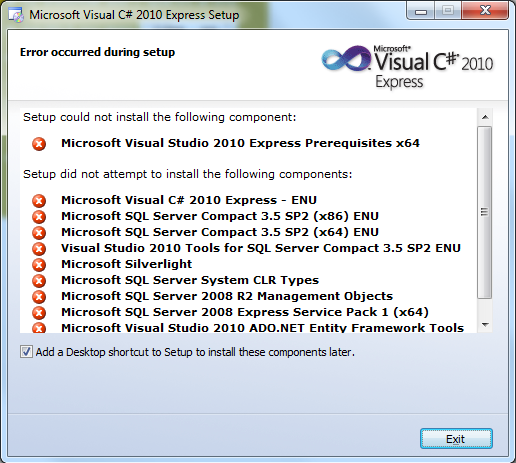Click the error icon next to Visual C# 2010 Express - ENU

pyautogui.click(x=39, y=201)
